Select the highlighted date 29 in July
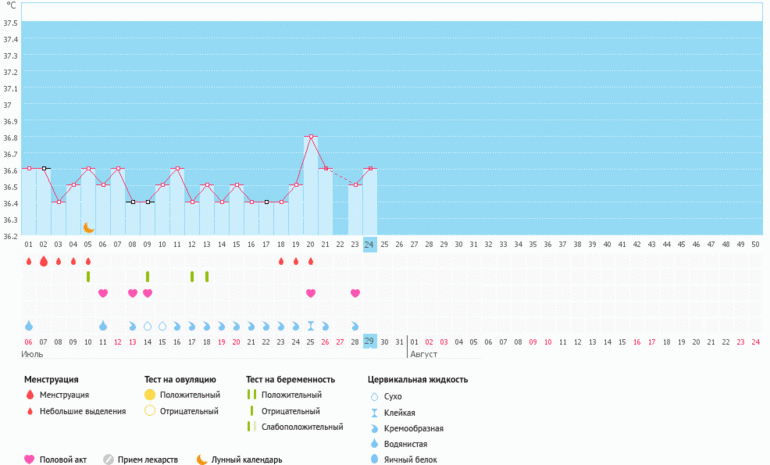This screenshot has height=465, width=770. pos(370,341)
